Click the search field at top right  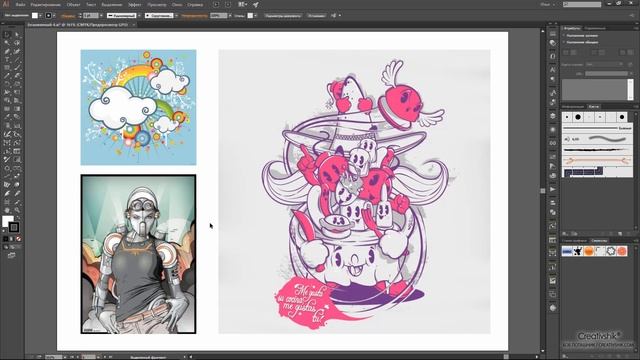[582, 4]
